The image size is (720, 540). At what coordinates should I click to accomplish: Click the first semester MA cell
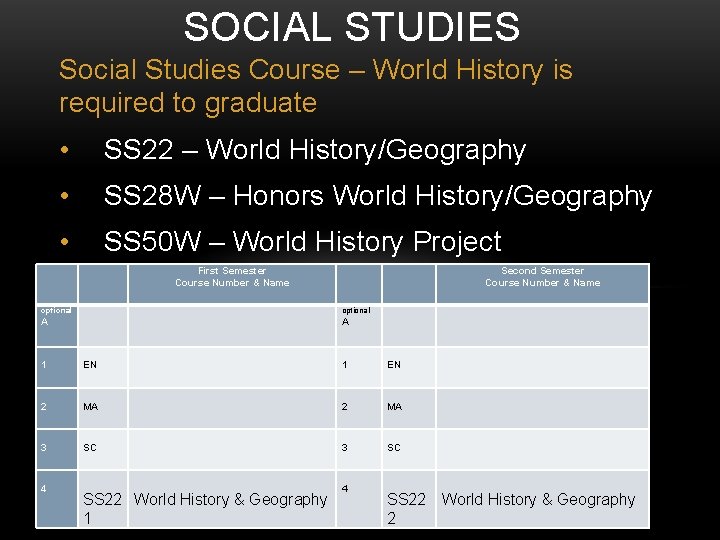pyautogui.click(x=103, y=408)
